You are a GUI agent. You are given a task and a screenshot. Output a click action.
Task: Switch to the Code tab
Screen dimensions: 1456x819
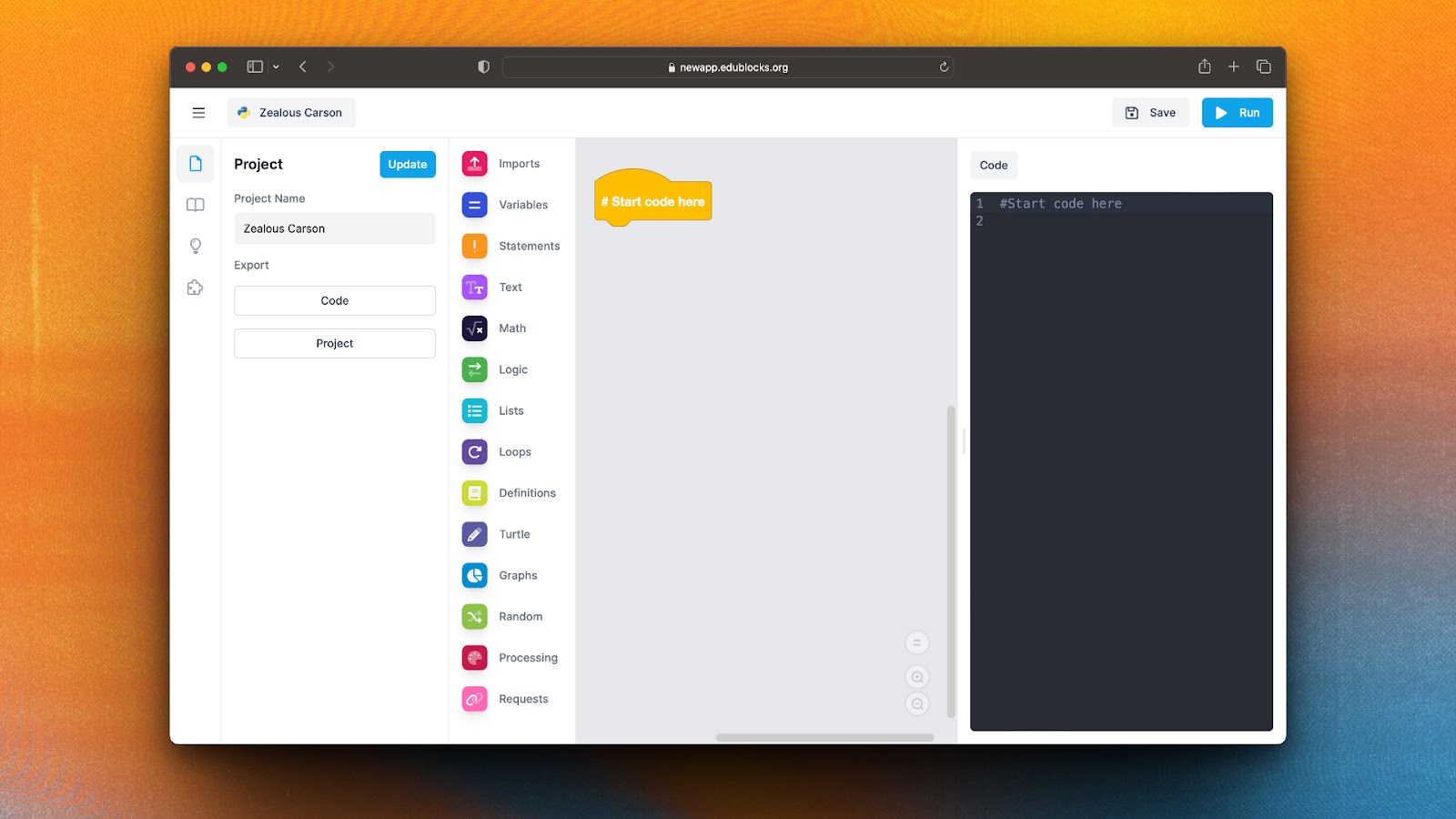tap(994, 165)
